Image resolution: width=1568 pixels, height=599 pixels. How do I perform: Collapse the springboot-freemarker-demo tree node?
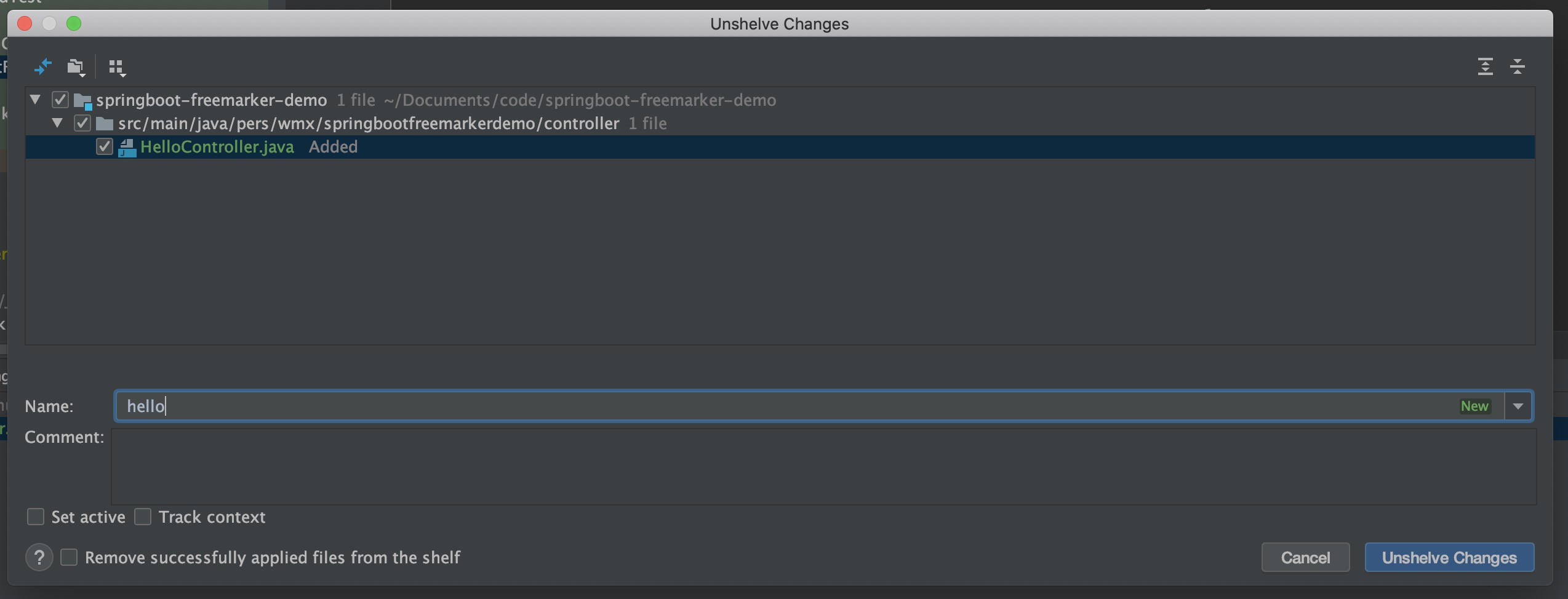(x=36, y=100)
